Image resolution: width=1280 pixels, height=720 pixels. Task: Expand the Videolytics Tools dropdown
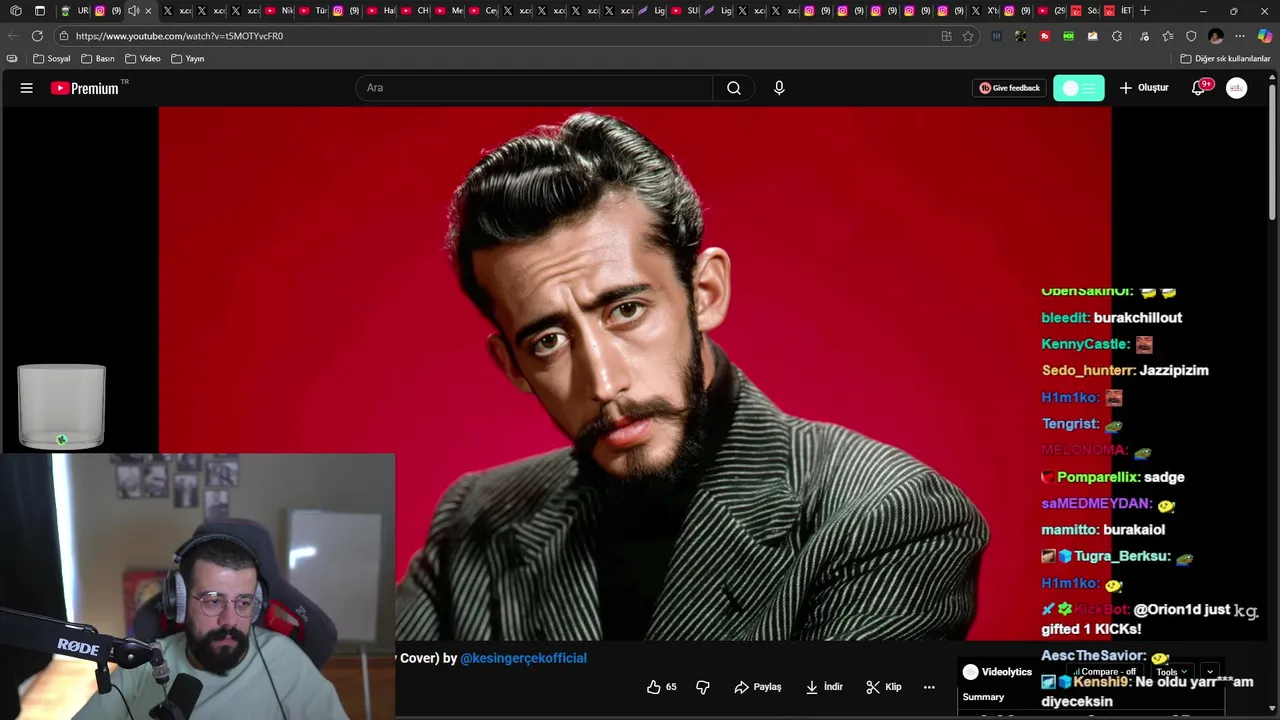[1172, 672]
